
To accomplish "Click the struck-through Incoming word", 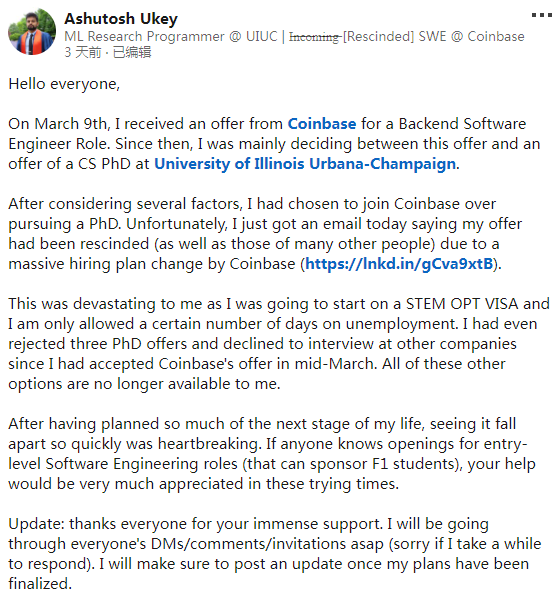I will click(314, 37).
